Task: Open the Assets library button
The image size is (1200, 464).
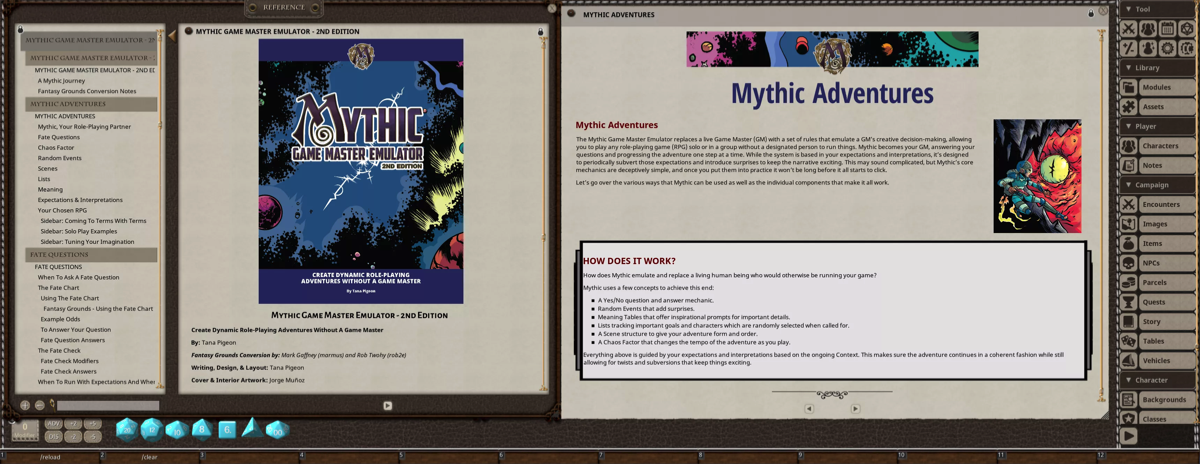Action: [x=1166, y=107]
